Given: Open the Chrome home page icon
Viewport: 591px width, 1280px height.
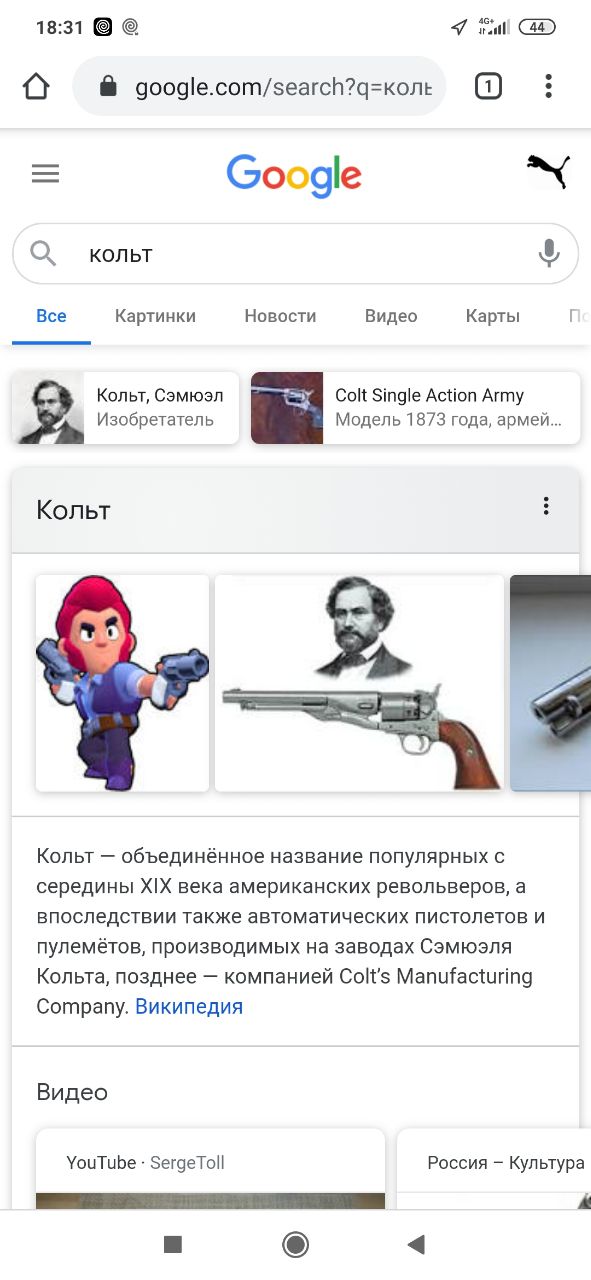Looking at the screenshot, I should point(36,87).
